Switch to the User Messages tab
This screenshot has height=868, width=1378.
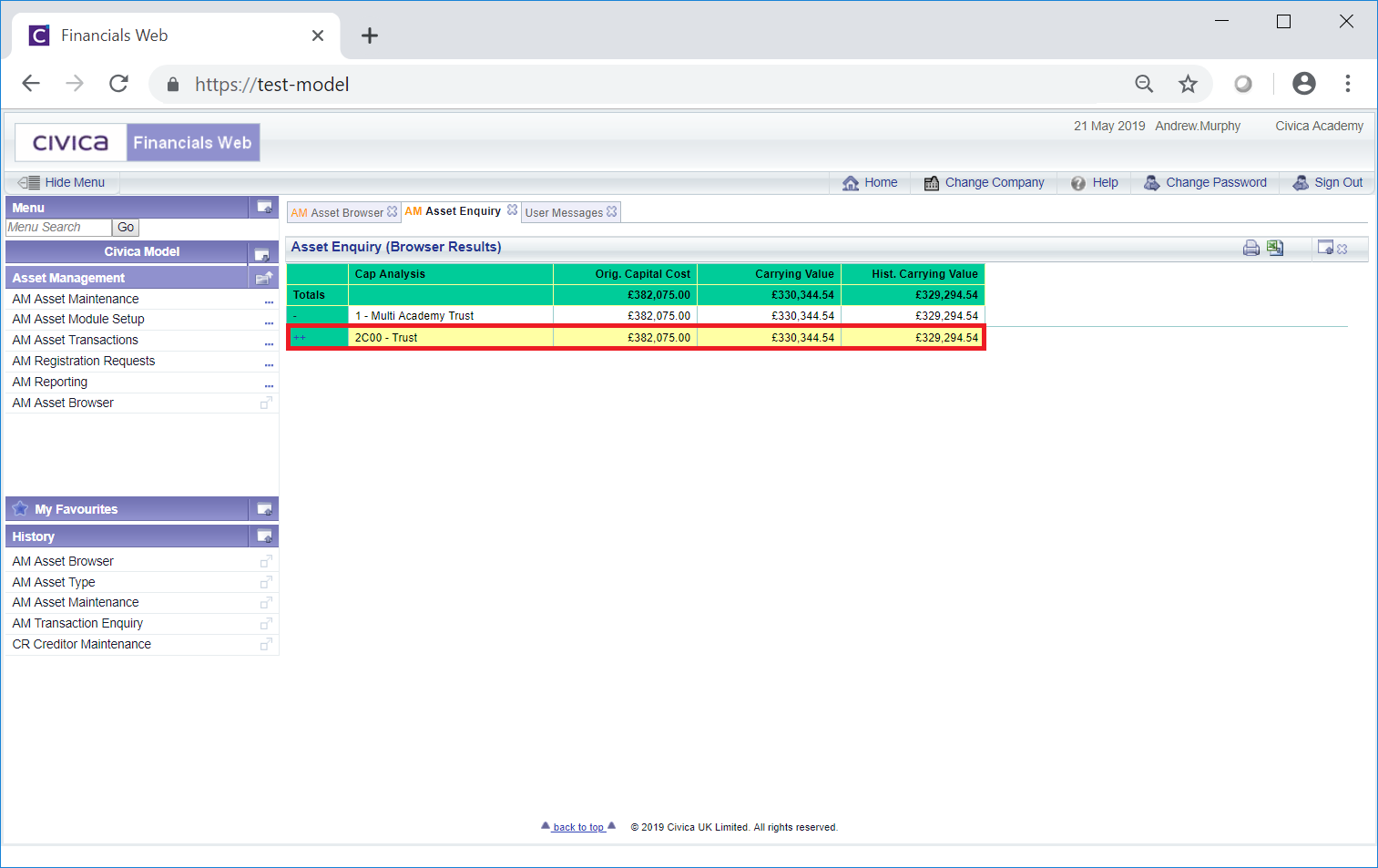(564, 212)
